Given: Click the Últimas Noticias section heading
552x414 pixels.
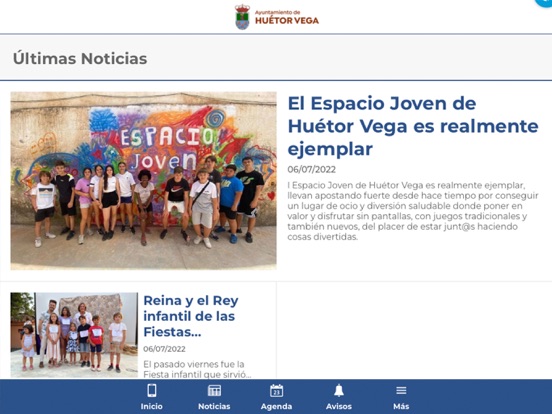Looking at the screenshot, I should tap(80, 58).
